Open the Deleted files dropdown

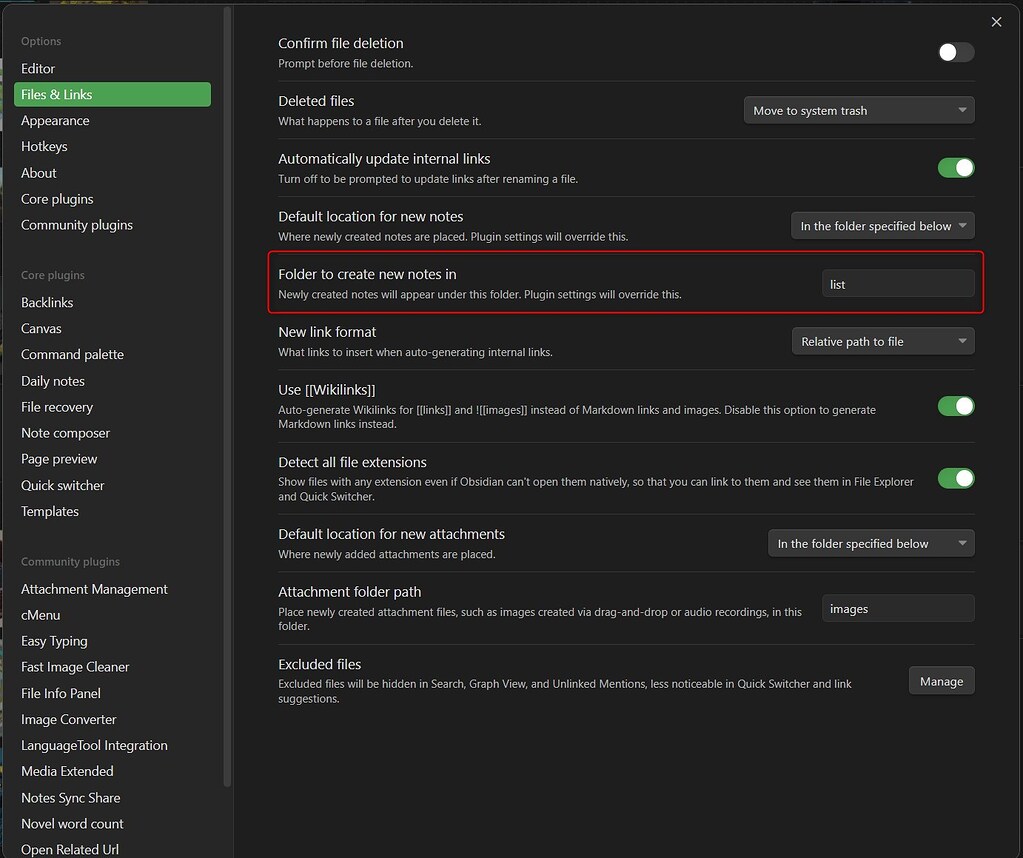tap(858, 110)
